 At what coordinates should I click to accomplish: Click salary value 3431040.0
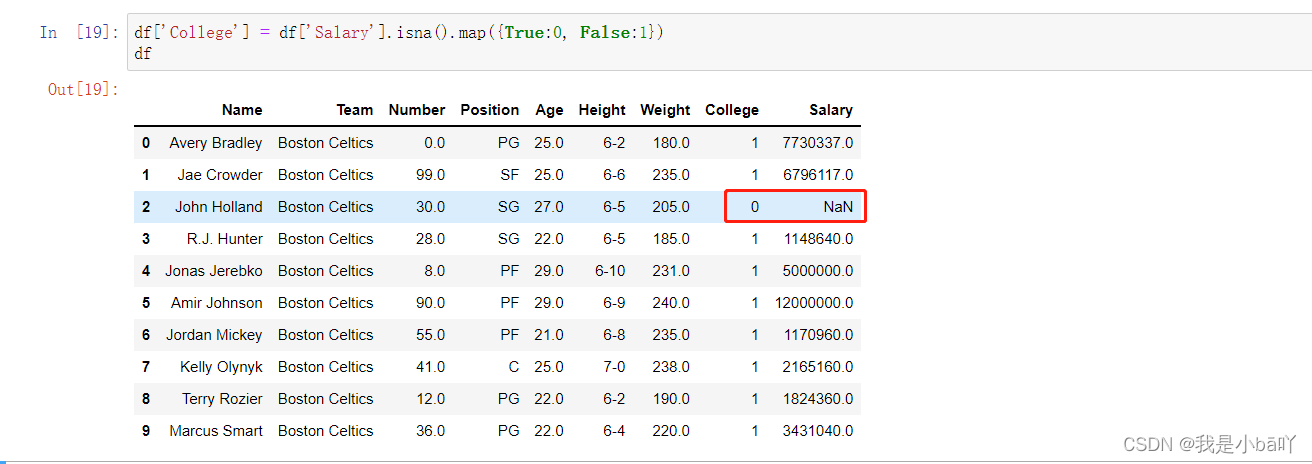(818, 431)
